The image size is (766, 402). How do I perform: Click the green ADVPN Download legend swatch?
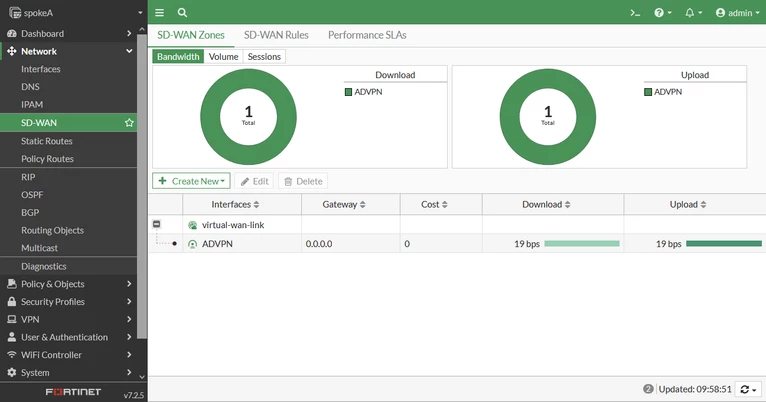click(x=348, y=92)
